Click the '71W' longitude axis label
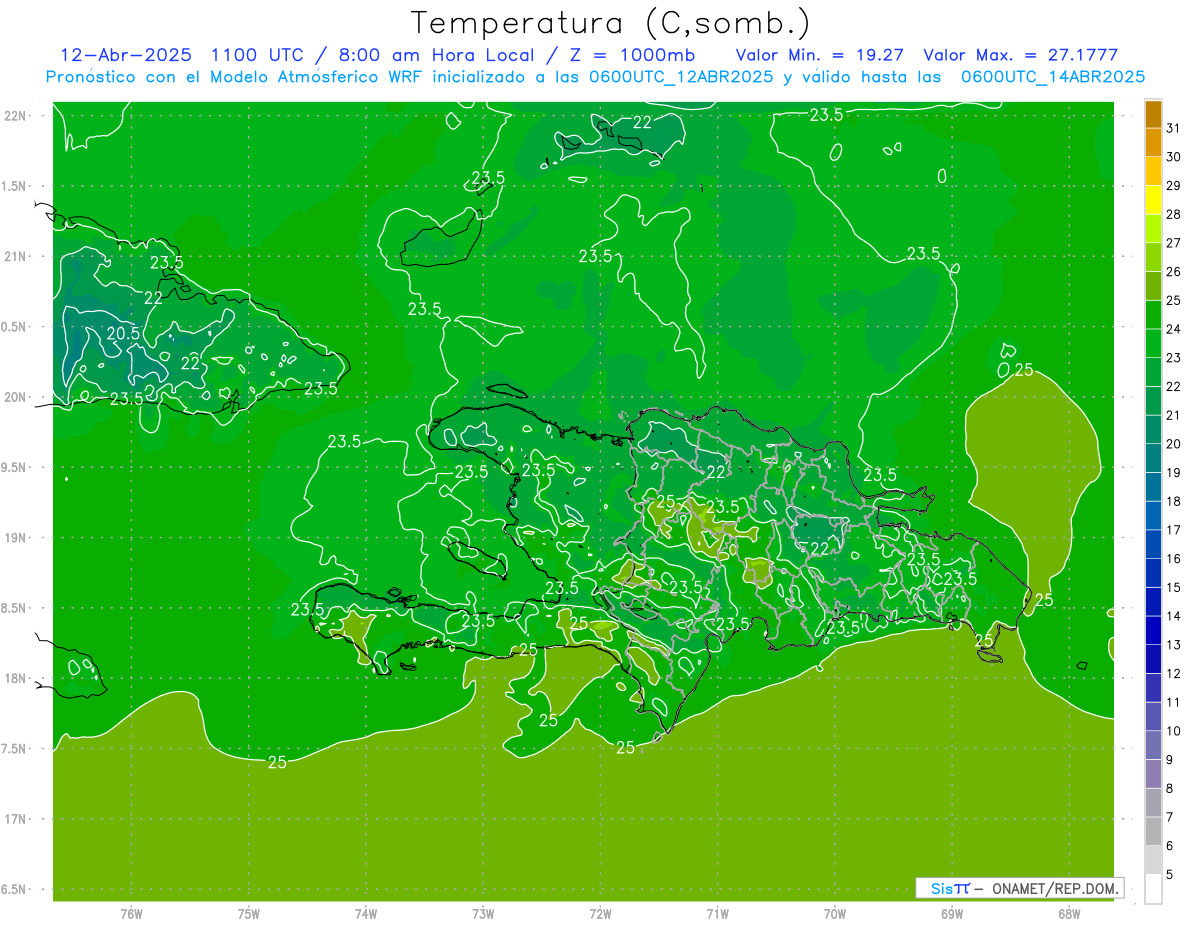This screenshot has height=927, width=1200. 717,913
